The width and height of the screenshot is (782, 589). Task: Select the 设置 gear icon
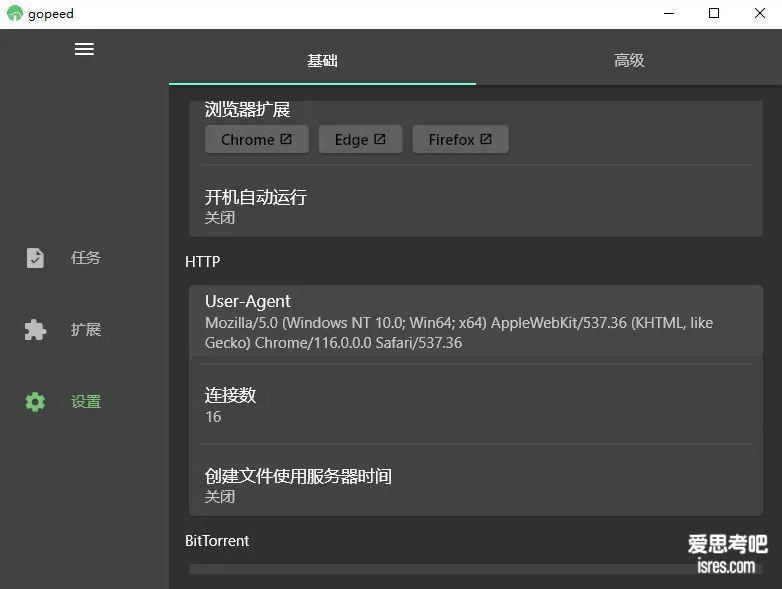[35, 401]
